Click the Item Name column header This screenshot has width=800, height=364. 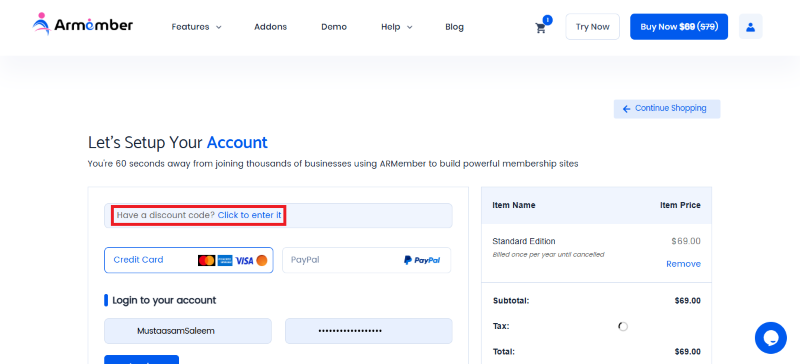(x=514, y=205)
